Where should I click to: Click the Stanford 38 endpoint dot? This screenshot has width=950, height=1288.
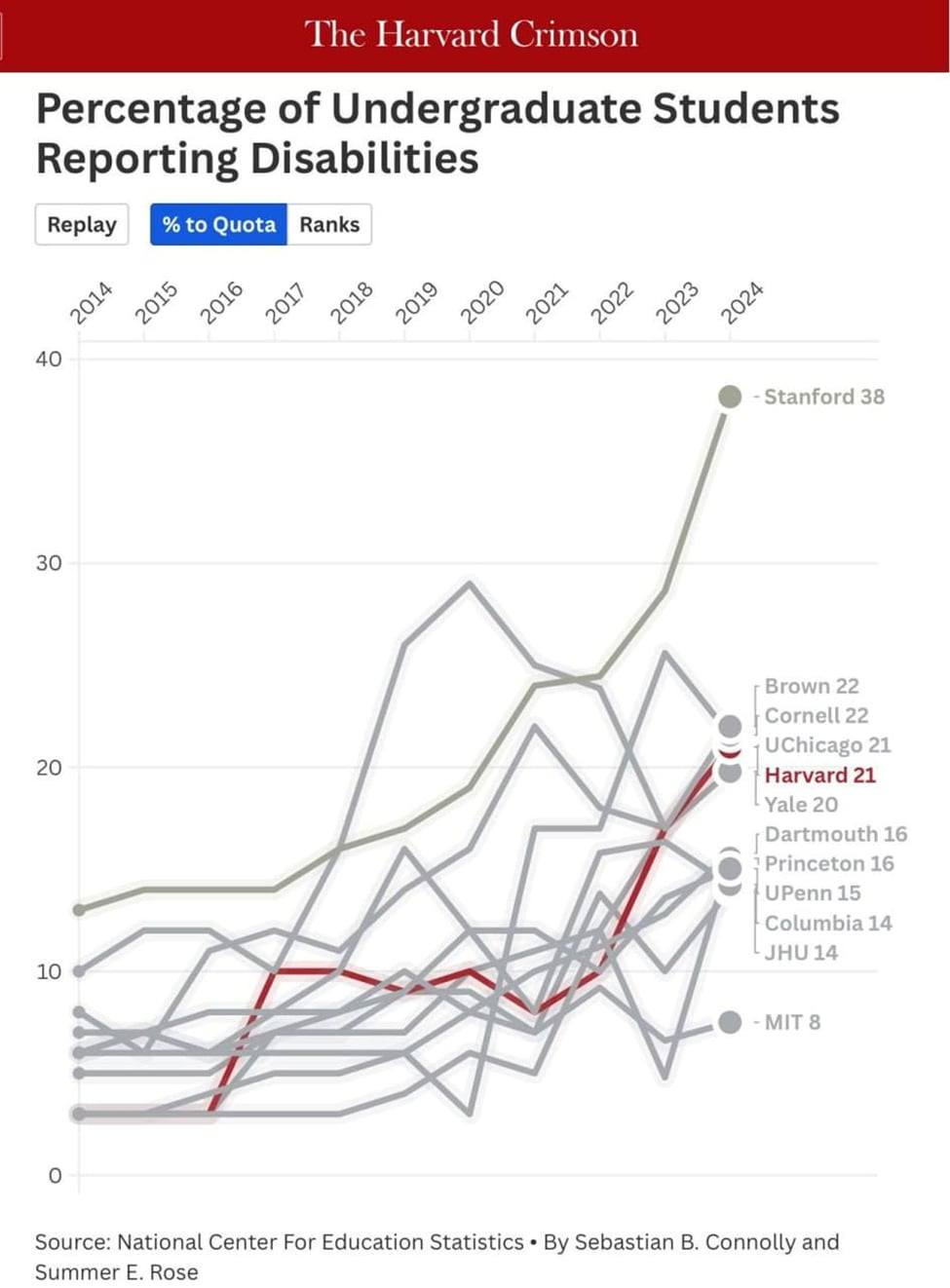(x=730, y=397)
